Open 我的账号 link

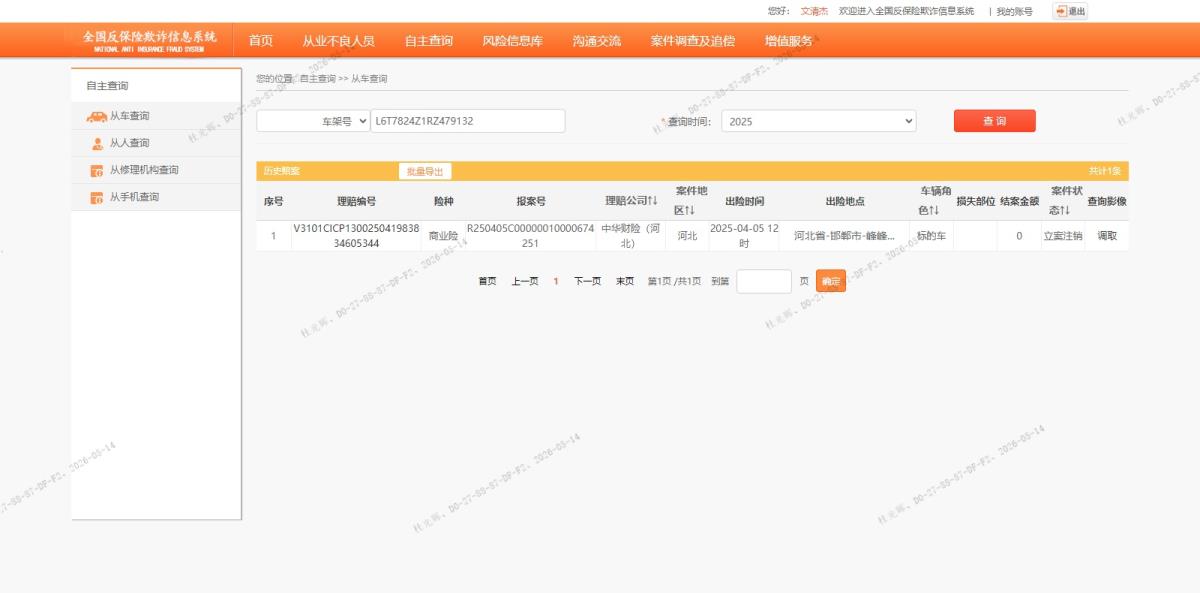point(1014,11)
